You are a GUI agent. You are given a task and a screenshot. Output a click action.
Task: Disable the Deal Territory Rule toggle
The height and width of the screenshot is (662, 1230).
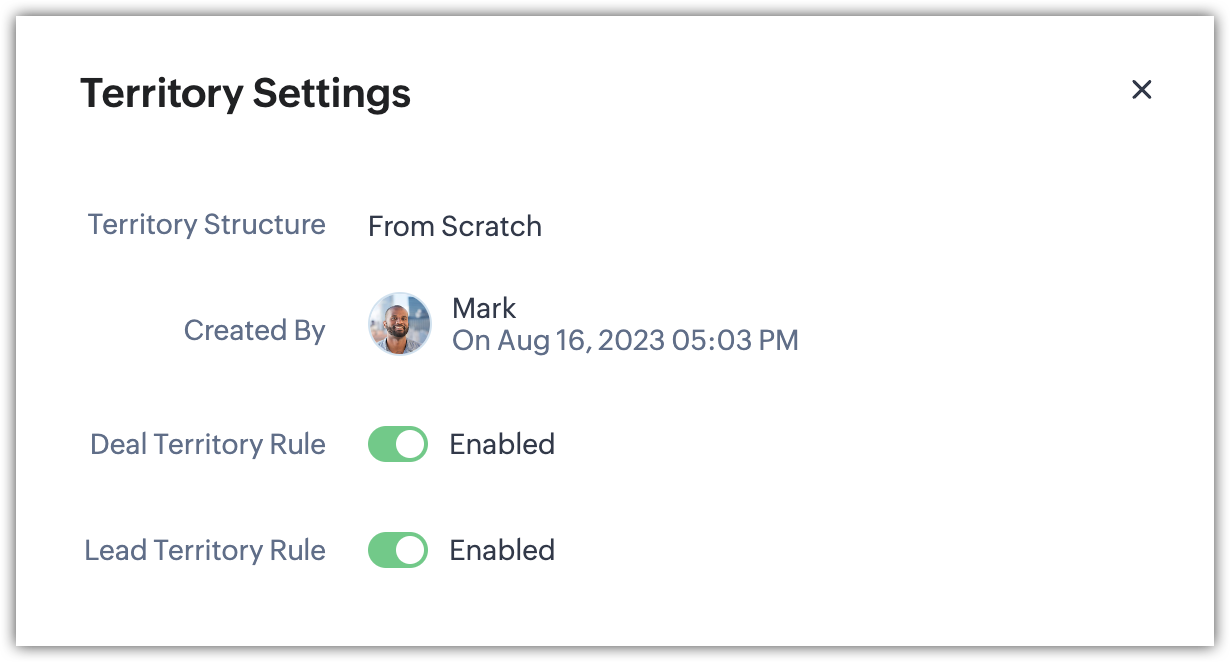coord(398,444)
